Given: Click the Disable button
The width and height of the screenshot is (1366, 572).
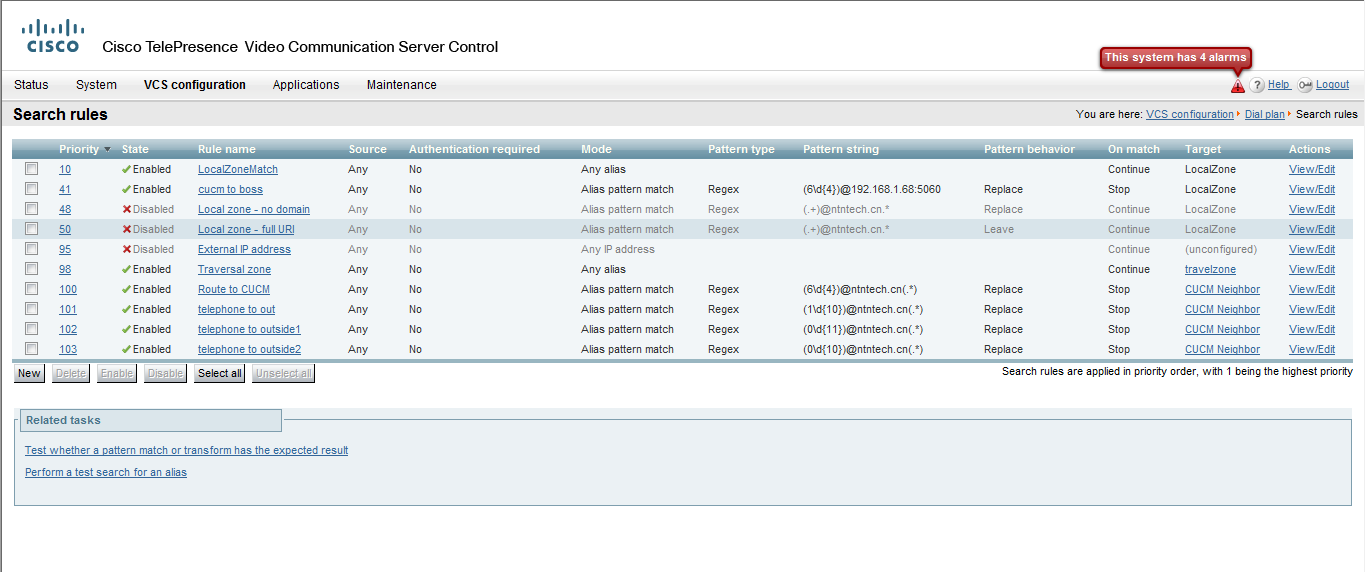Looking at the screenshot, I should click(x=165, y=373).
